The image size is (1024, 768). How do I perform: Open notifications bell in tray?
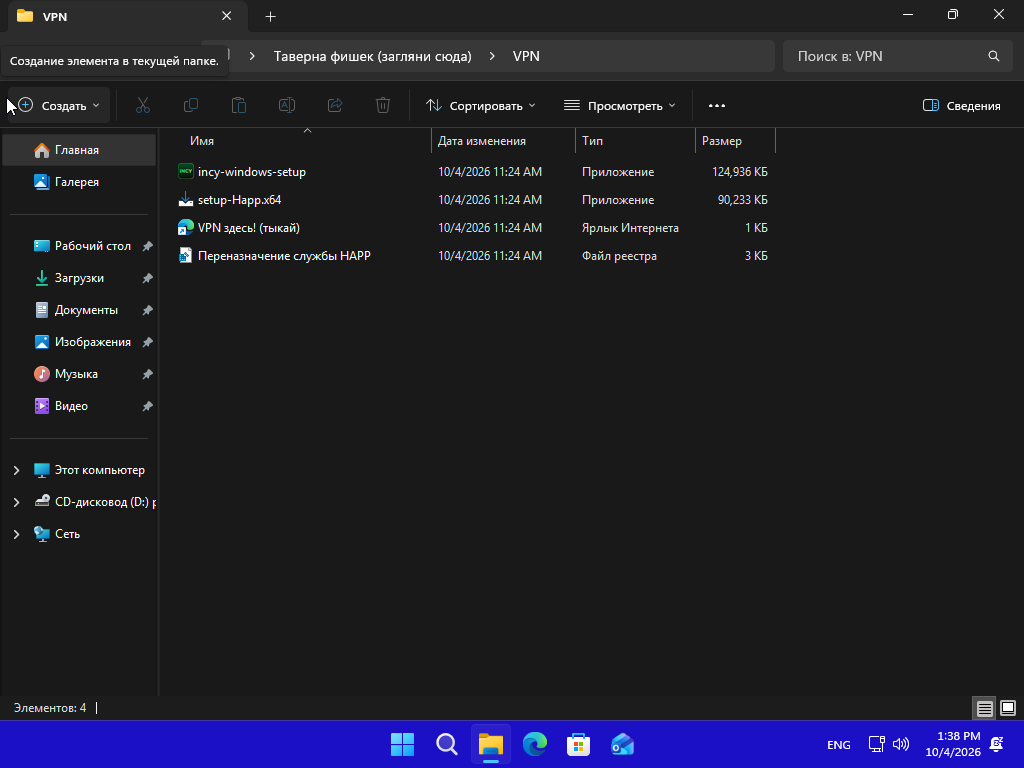(x=997, y=744)
